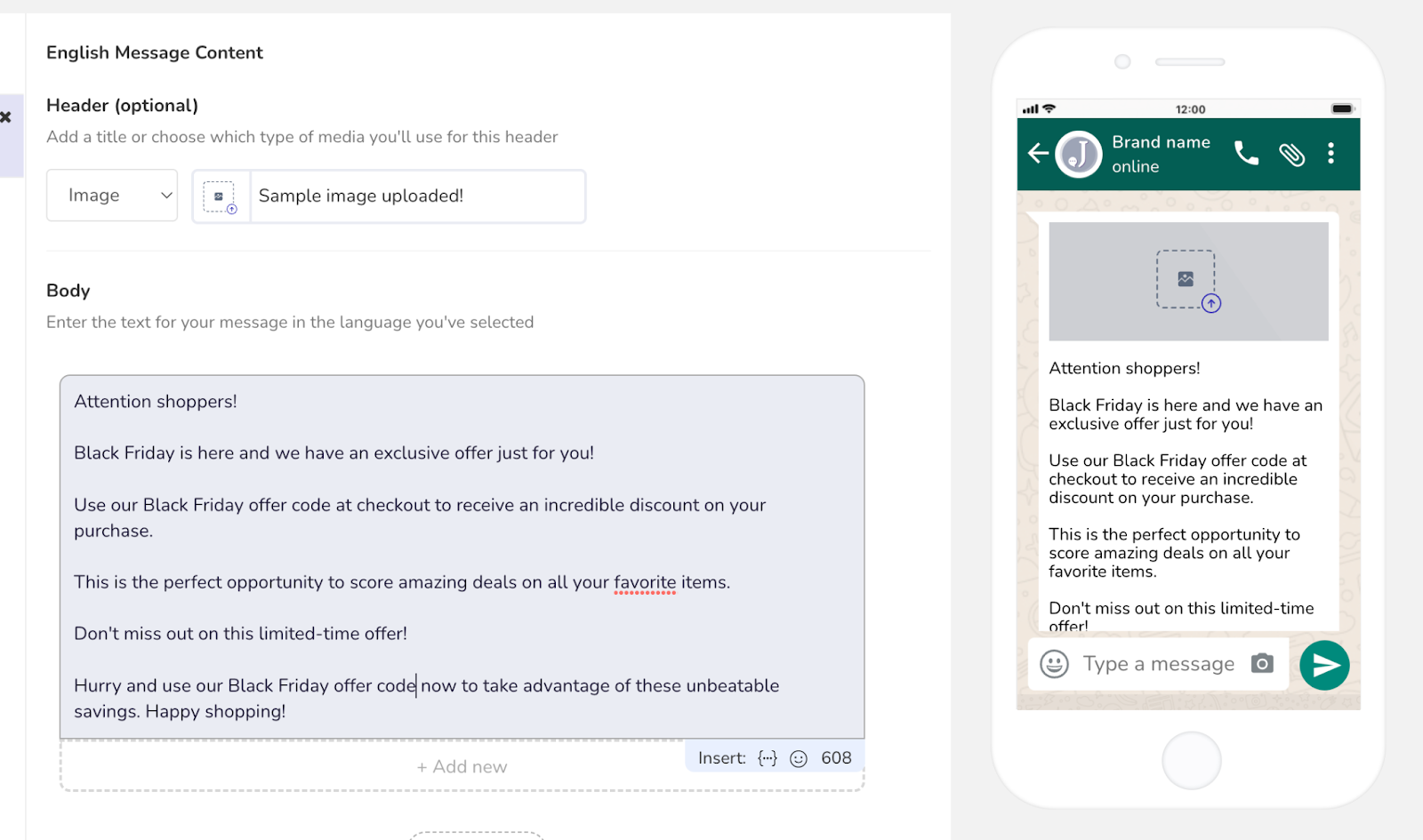This screenshot has height=840, width=1423.
Task: Click the 'Sample image uploaded!' field
Action: click(x=418, y=196)
